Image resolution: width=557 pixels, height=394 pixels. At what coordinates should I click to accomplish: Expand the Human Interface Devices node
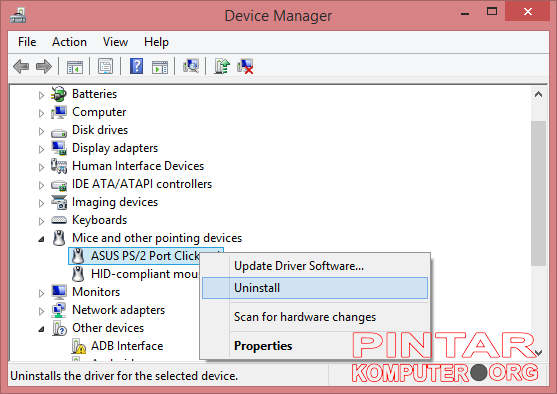tap(41, 167)
